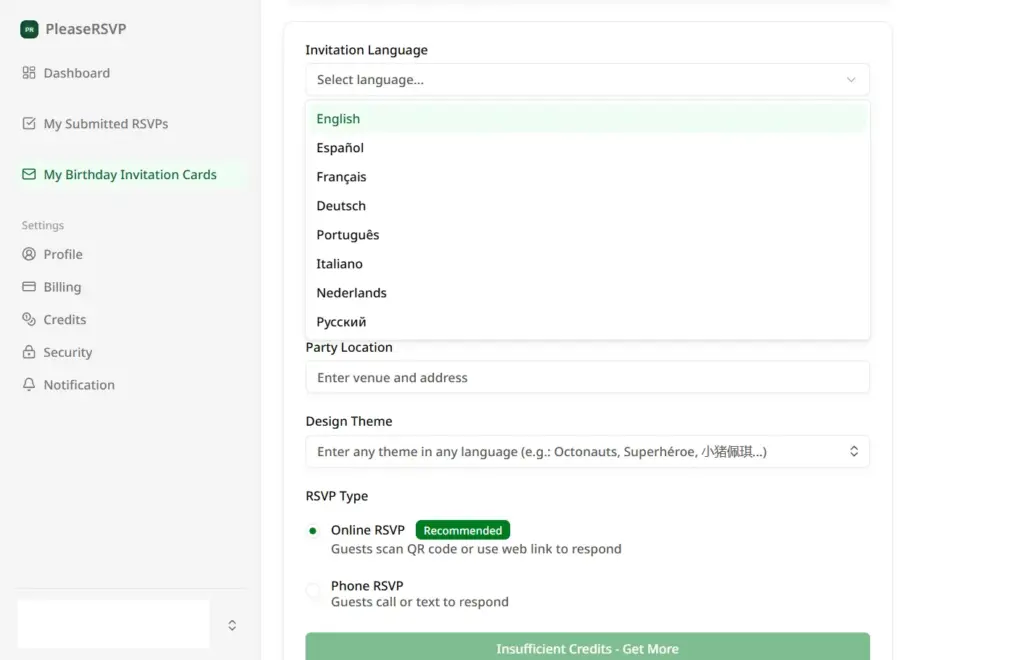Click the My Submitted RSVPs checkmark icon
The height and width of the screenshot is (660, 1024).
click(28, 123)
